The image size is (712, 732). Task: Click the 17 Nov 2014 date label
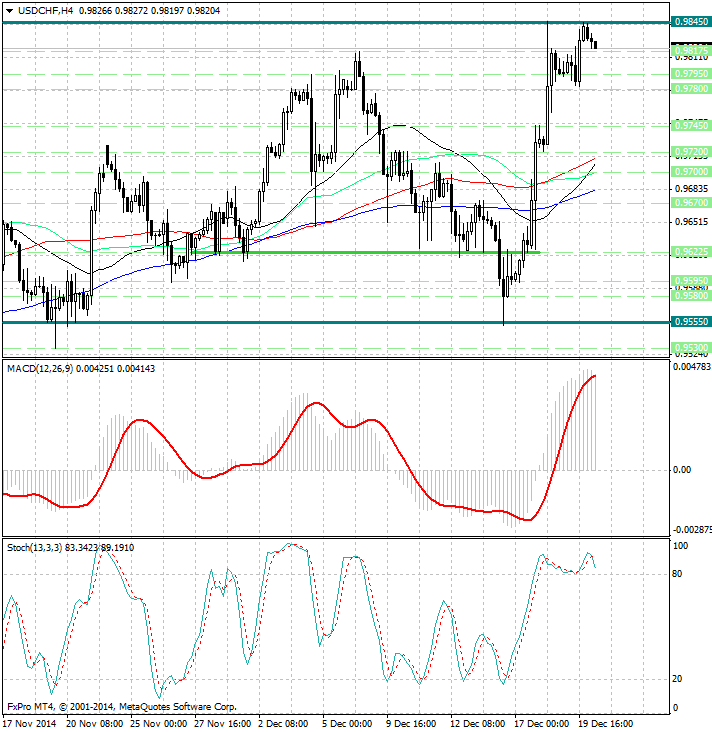29,724
